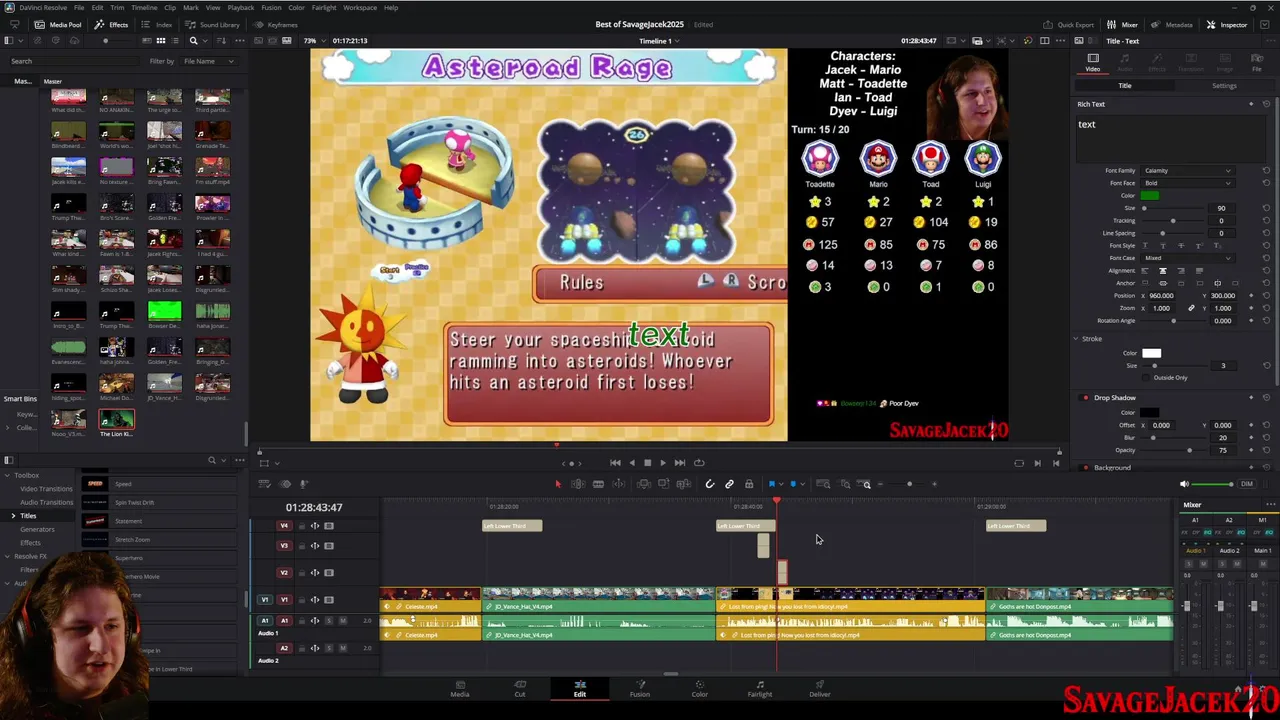Screen dimensions: 1280x720
Task: Choose center text alignment
Action: pyautogui.click(x=1162, y=271)
